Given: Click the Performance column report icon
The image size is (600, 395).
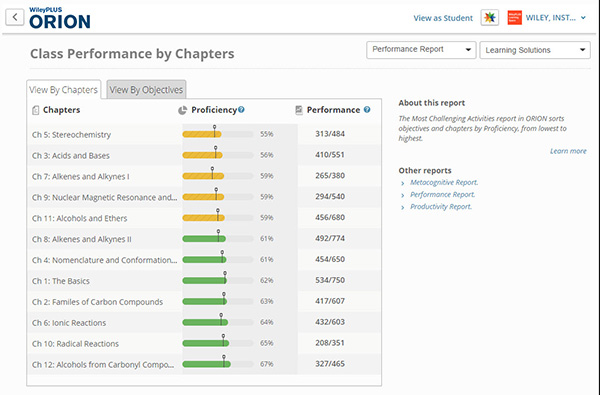Looking at the screenshot, I should click(x=299, y=110).
